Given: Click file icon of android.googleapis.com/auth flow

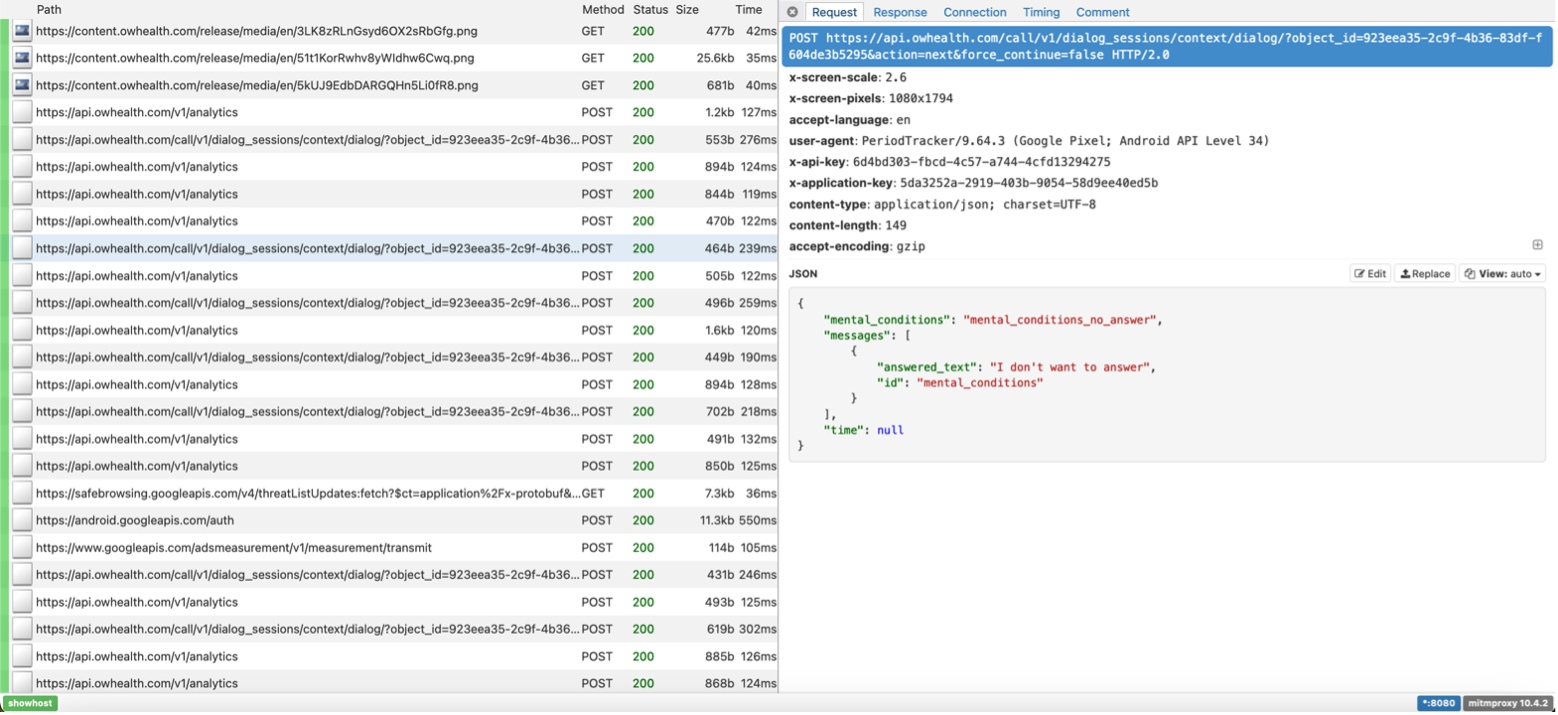Looking at the screenshot, I should click(x=22, y=521).
